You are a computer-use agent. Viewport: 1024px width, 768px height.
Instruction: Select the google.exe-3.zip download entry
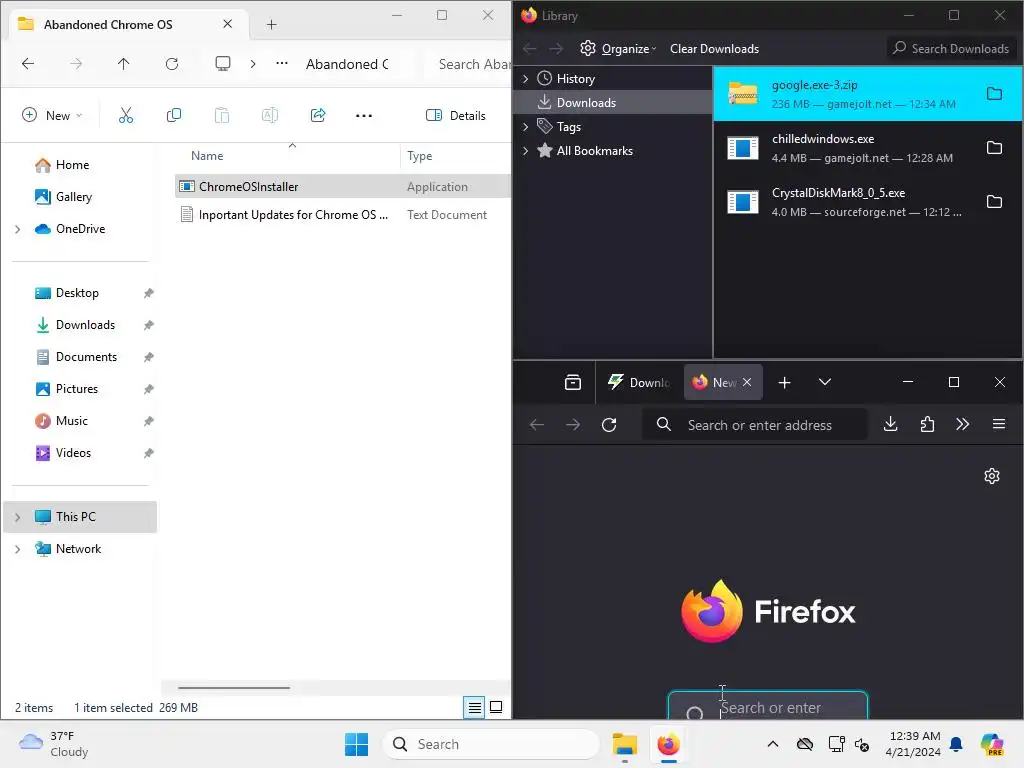[x=867, y=94]
